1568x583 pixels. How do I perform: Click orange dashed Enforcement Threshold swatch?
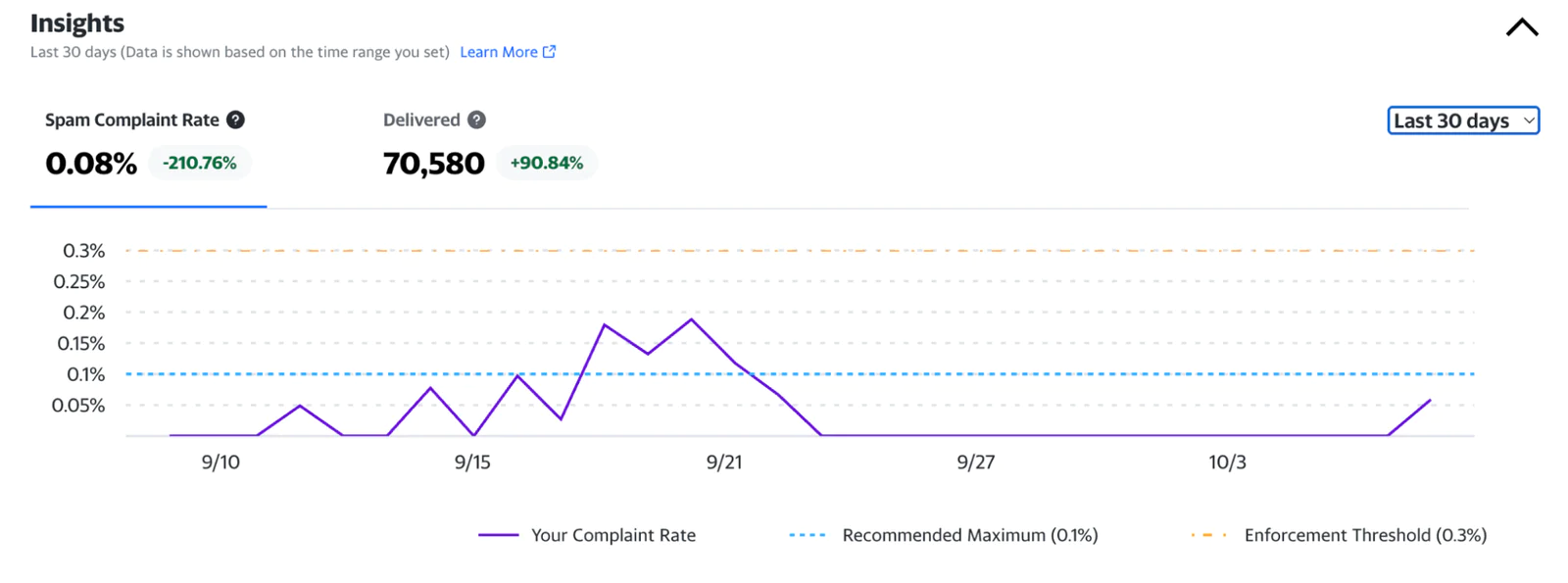[x=1209, y=535]
